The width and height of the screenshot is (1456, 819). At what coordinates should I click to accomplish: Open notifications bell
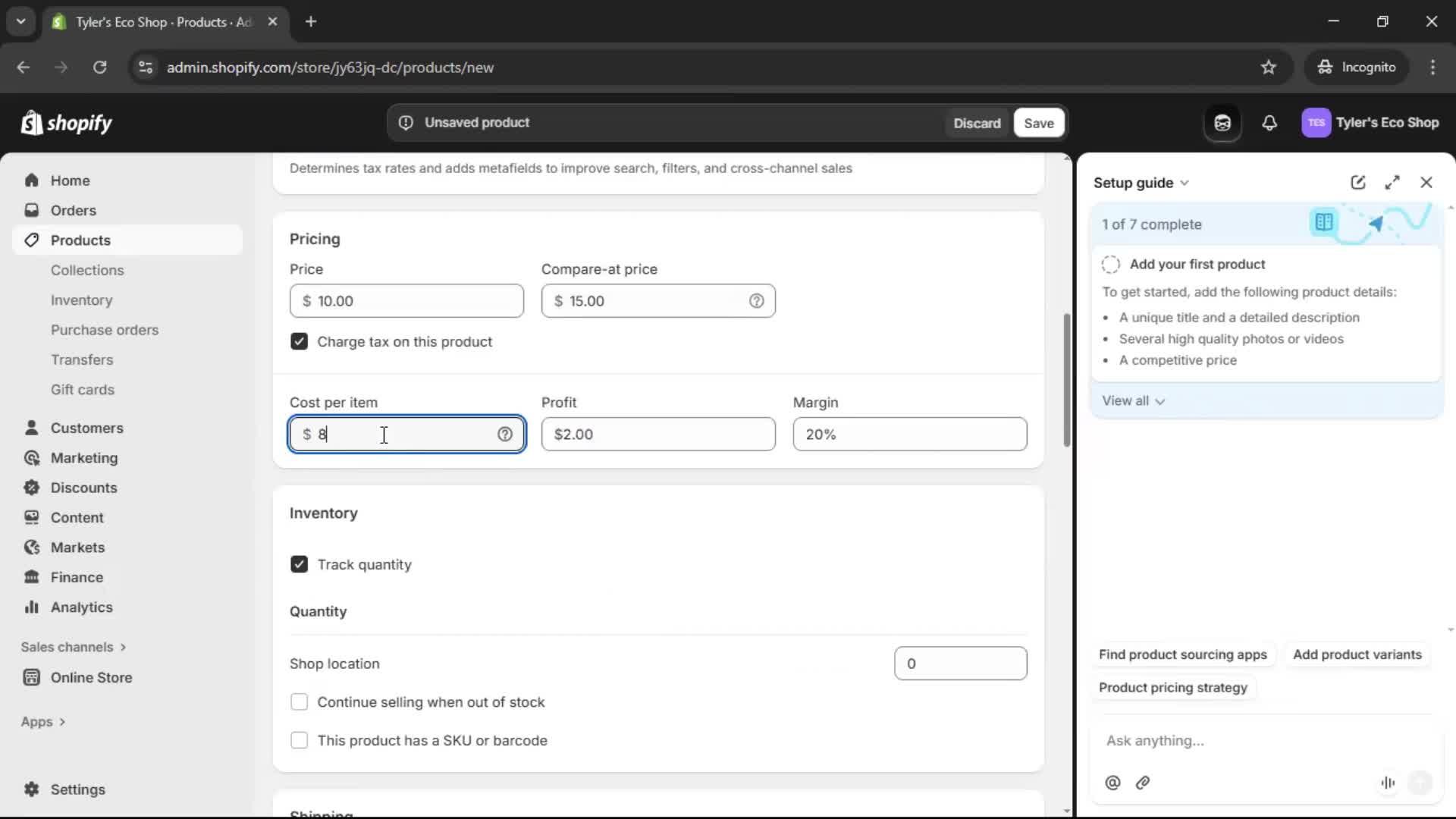click(x=1270, y=123)
